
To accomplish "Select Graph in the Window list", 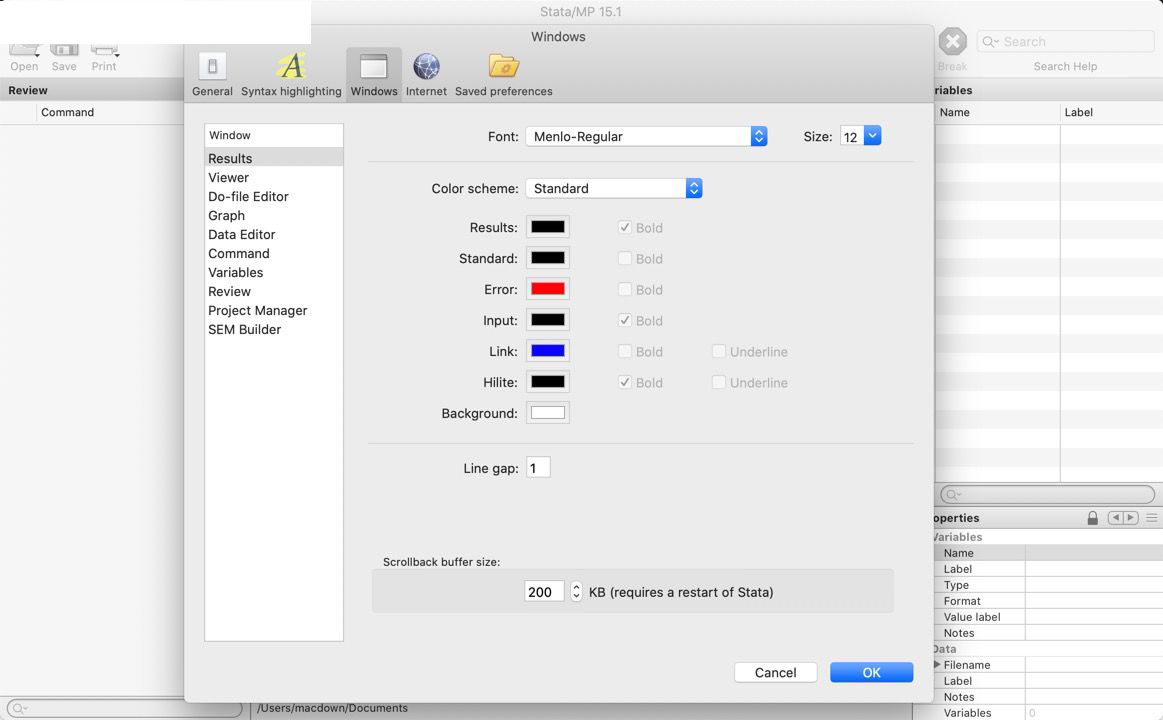I will pos(274,216).
